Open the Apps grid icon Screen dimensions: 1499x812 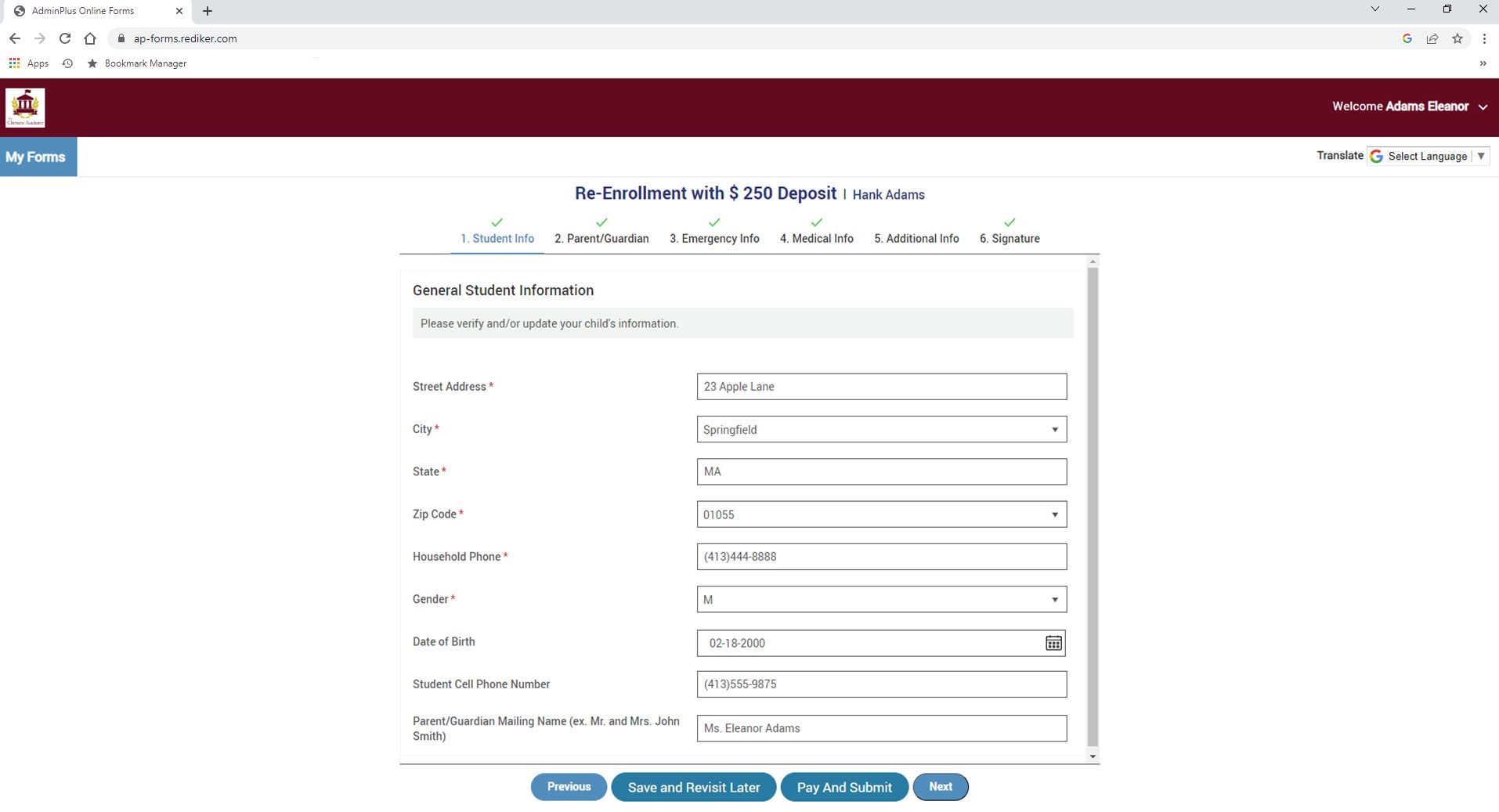point(13,63)
